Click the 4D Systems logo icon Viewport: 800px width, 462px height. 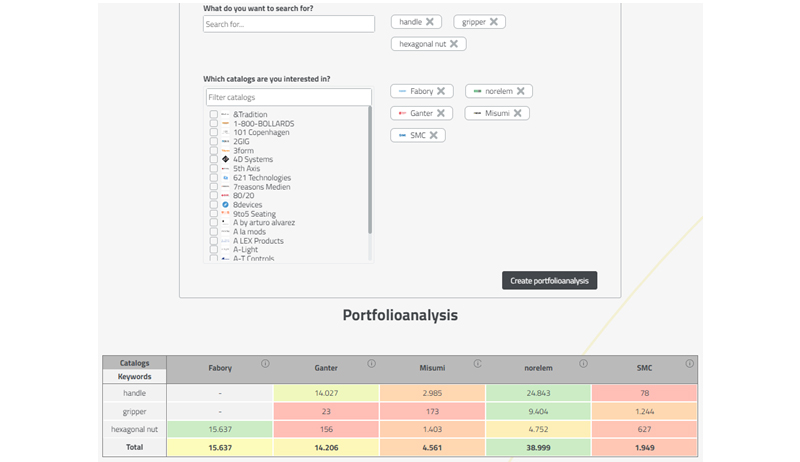tap(225, 160)
